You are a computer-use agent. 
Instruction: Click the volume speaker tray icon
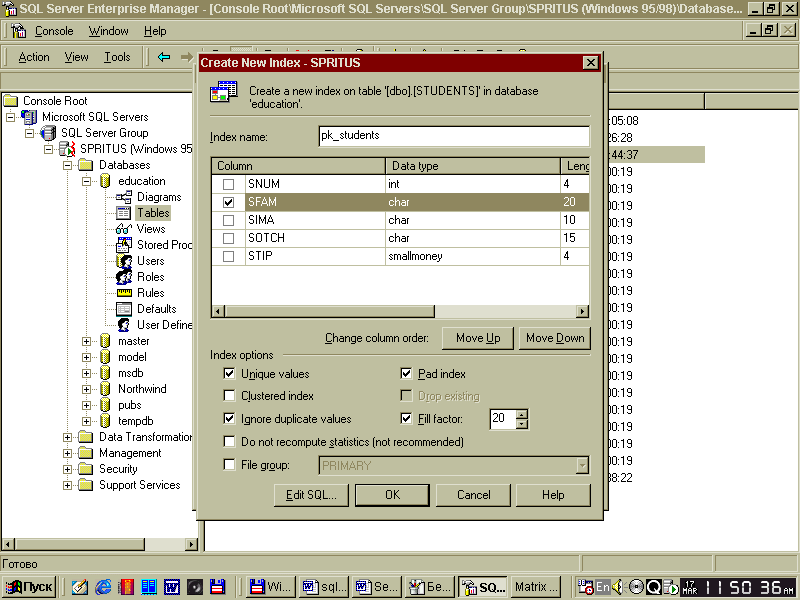click(x=617, y=587)
